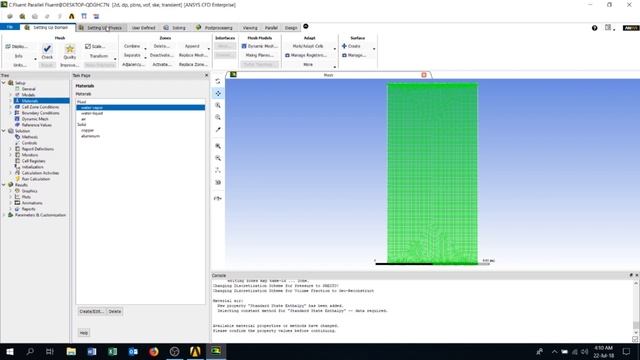The image size is (640, 360).
Task: Open the Combine zones dropdown arrow
Action: (x=145, y=49)
